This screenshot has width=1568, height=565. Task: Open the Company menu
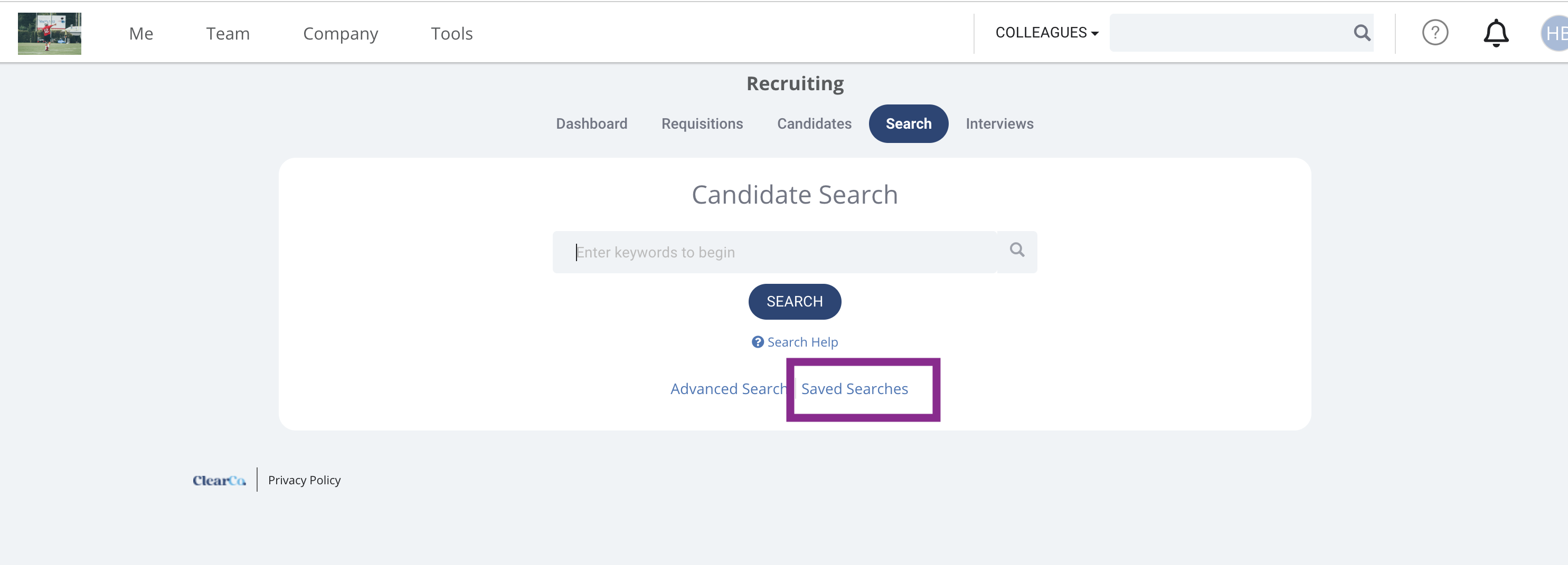point(340,33)
